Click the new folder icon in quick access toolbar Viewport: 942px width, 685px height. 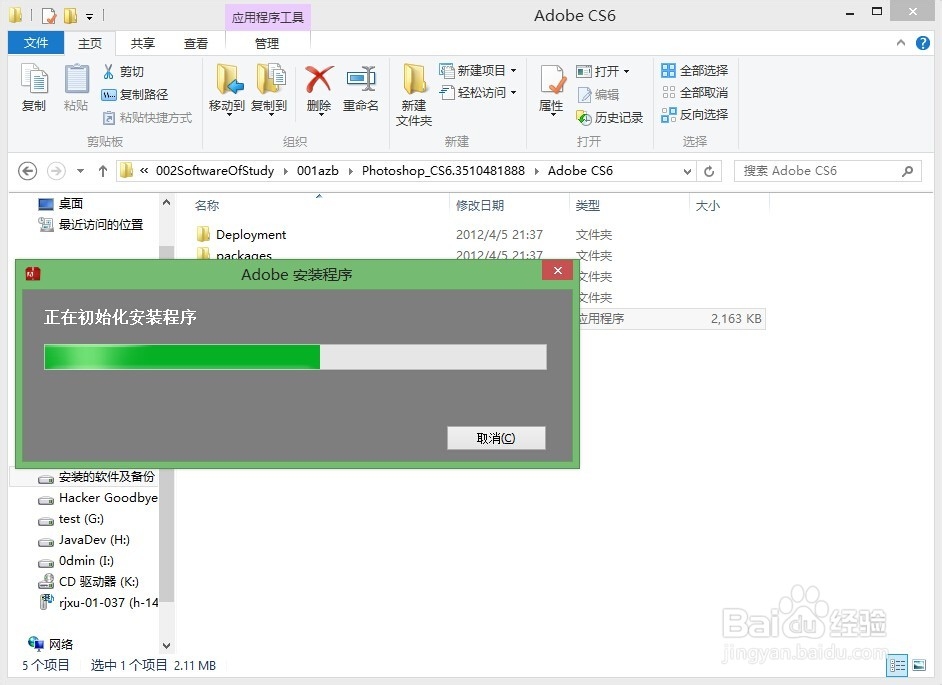(70, 15)
